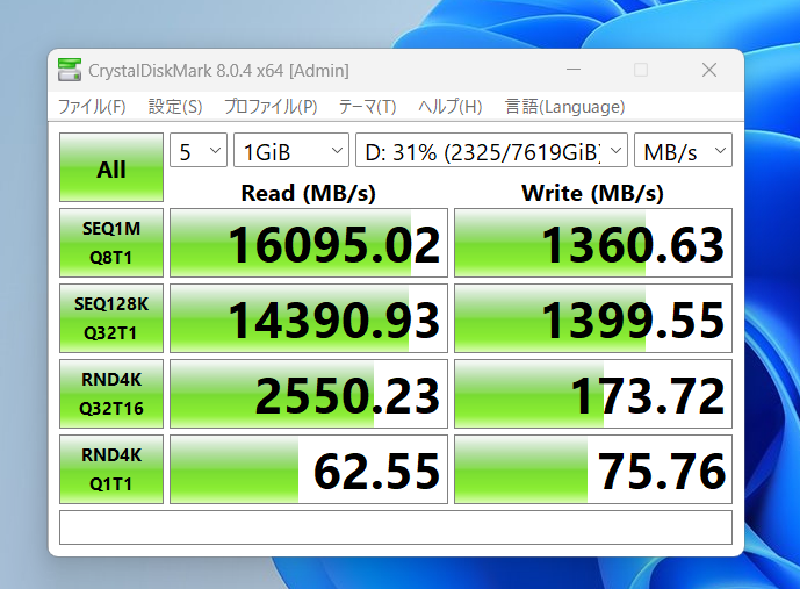Change the MB/s unit dropdown
Image resolution: width=800 pixels, height=589 pixels.
[x=684, y=152]
